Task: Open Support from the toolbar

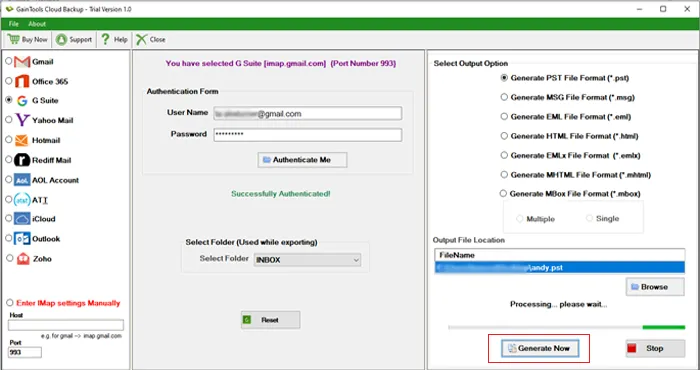Action: pyautogui.click(x=74, y=39)
